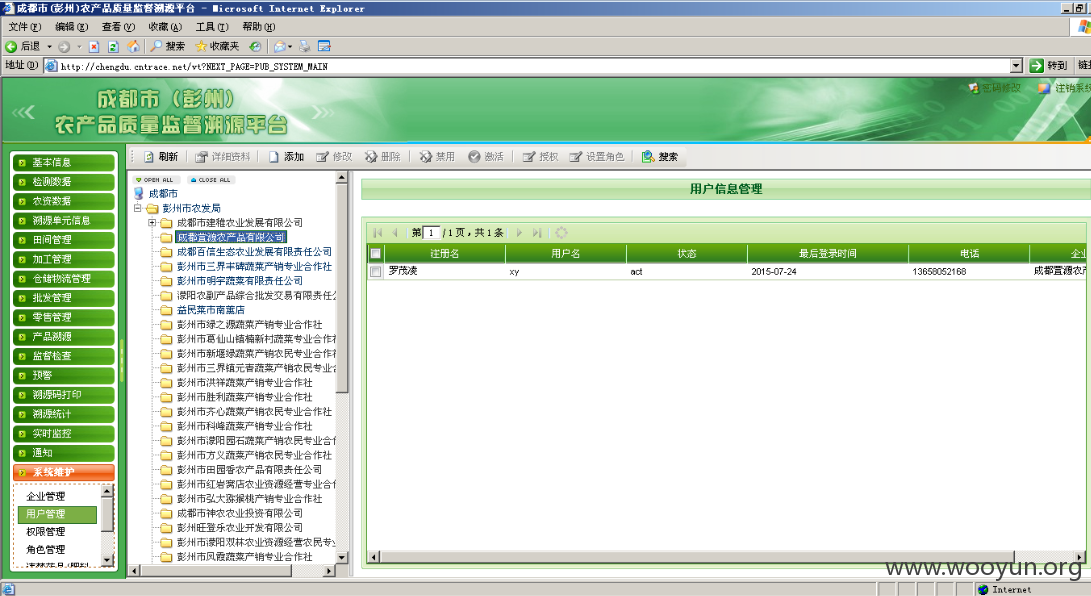The image size is (1091, 596).
Task: Open the Back button history dropdown arrow
Action: coord(49,47)
